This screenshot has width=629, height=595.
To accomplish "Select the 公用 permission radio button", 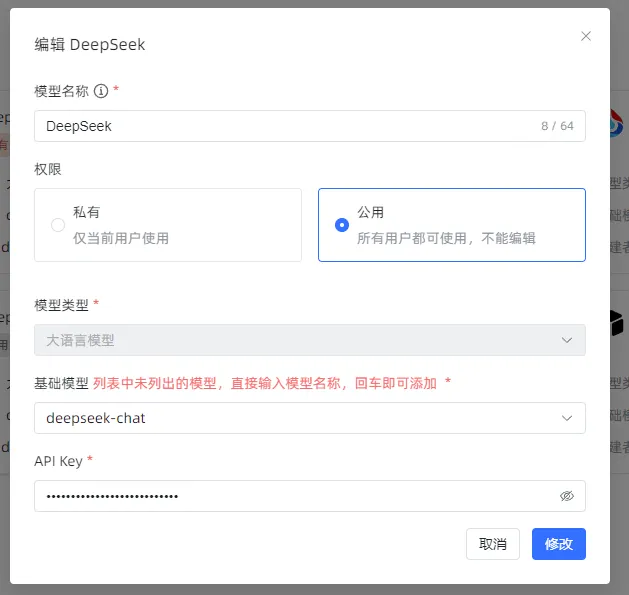I will (342, 225).
